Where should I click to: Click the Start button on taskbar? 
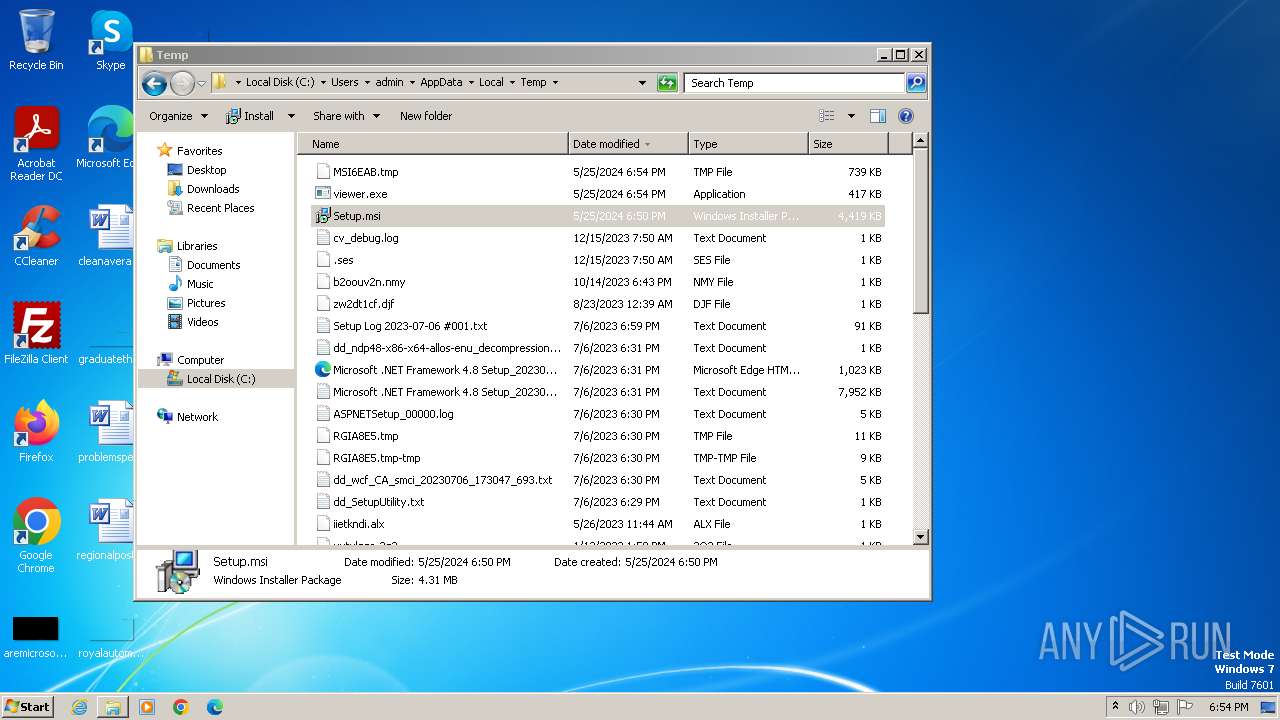tap(28, 706)
